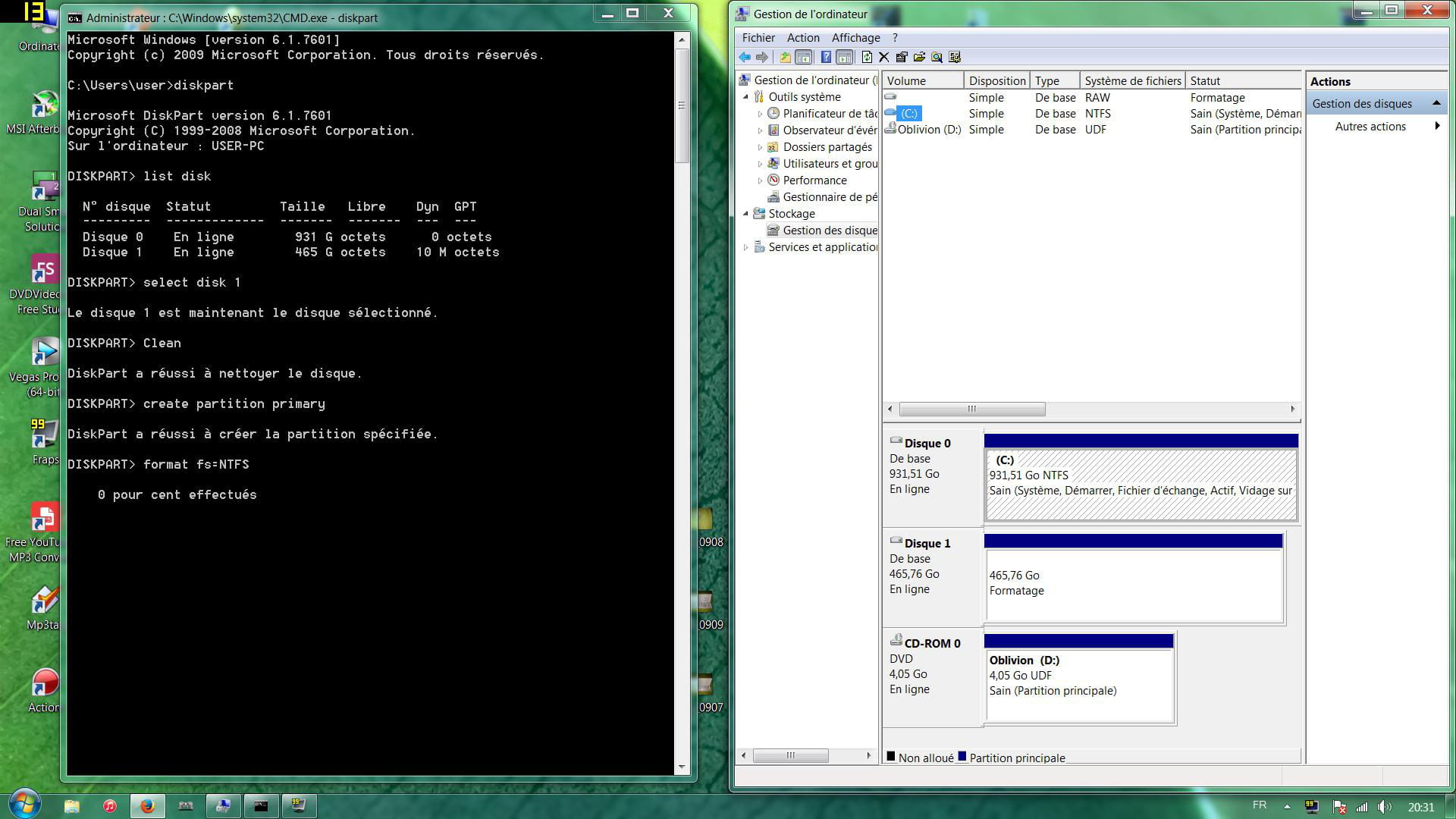The width and height of the screenshot is (1456, 819).
Task: Click the Back arrow in Gestion de l'ordinateur toolbar
Action: click(745, 57)
